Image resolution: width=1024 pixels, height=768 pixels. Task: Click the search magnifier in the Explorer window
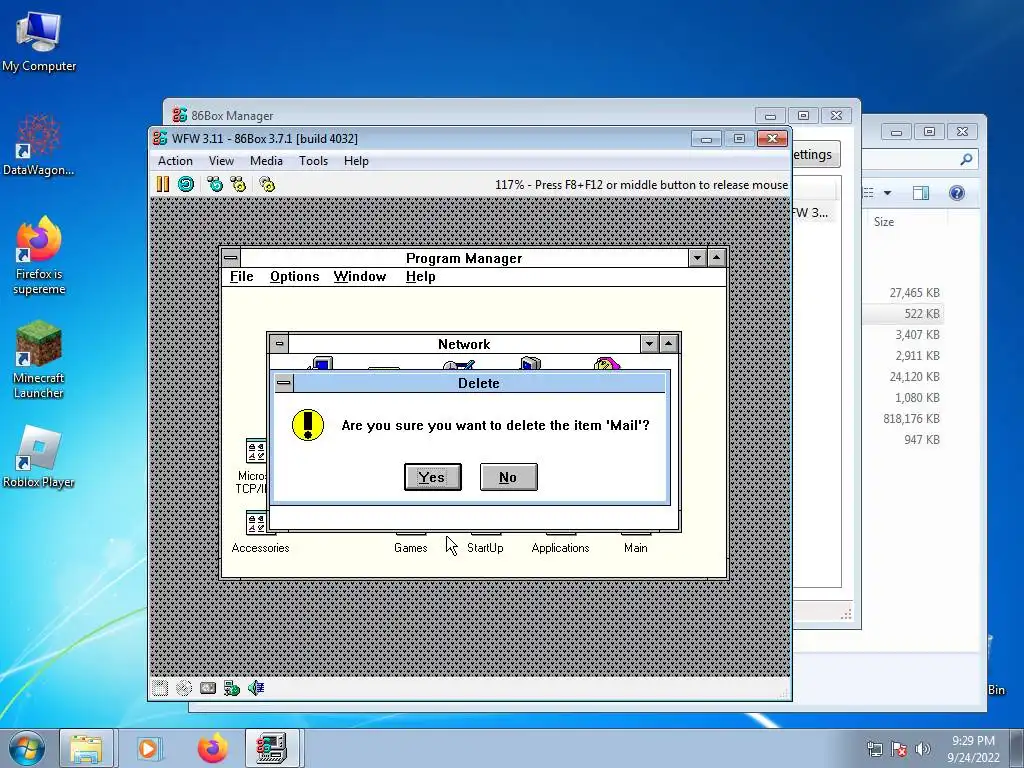(x=967, y=159)
